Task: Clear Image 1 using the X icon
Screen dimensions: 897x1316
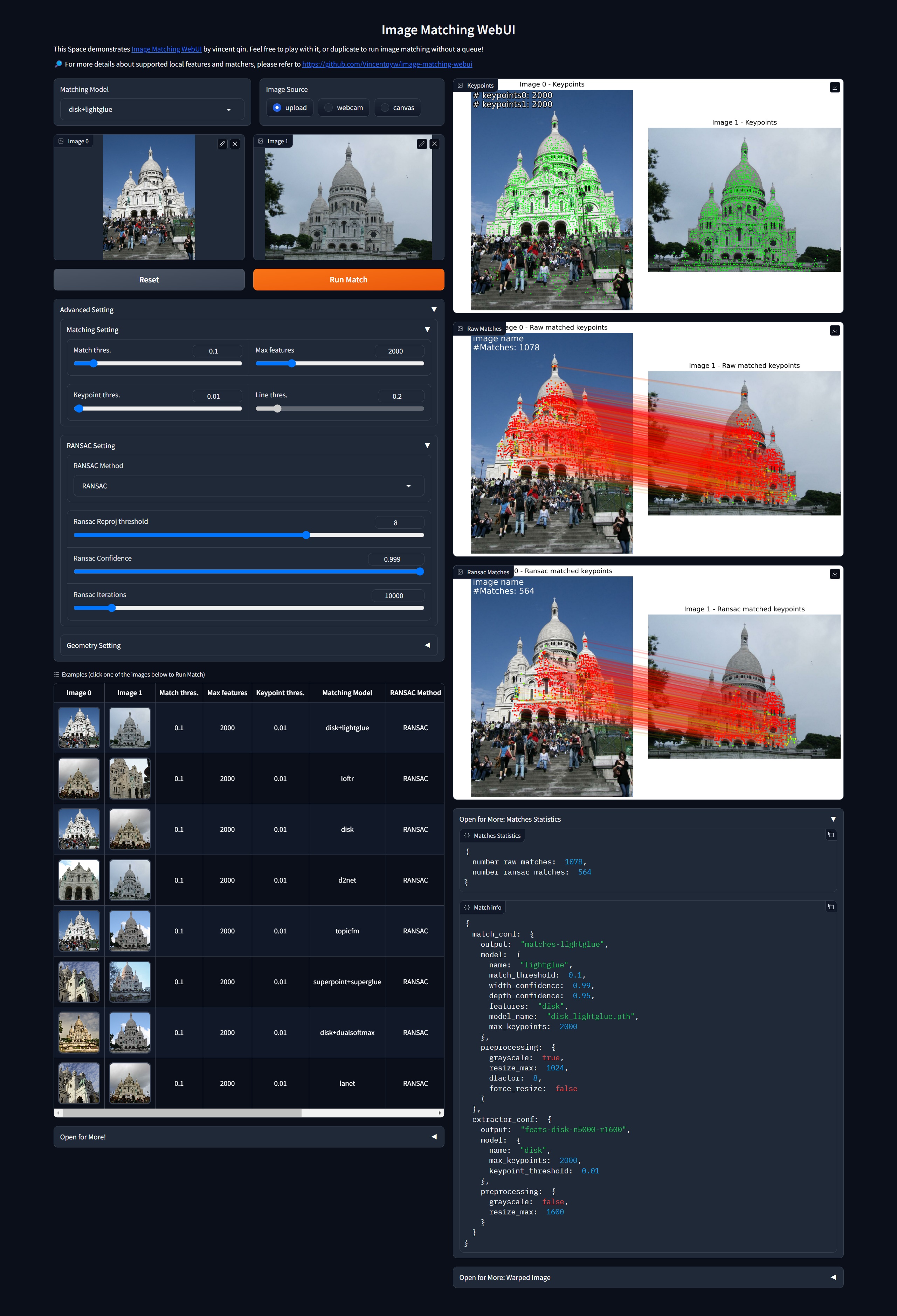Action: point(434,144)
